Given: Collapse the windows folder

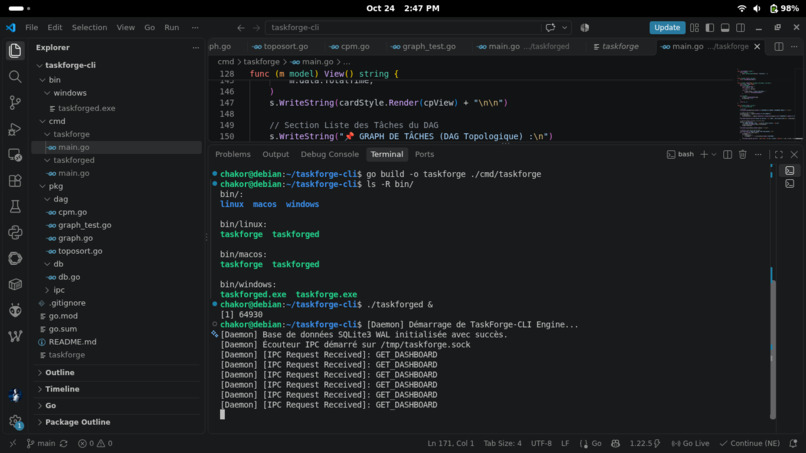Looking at the screenshot, I should (47, 93).
